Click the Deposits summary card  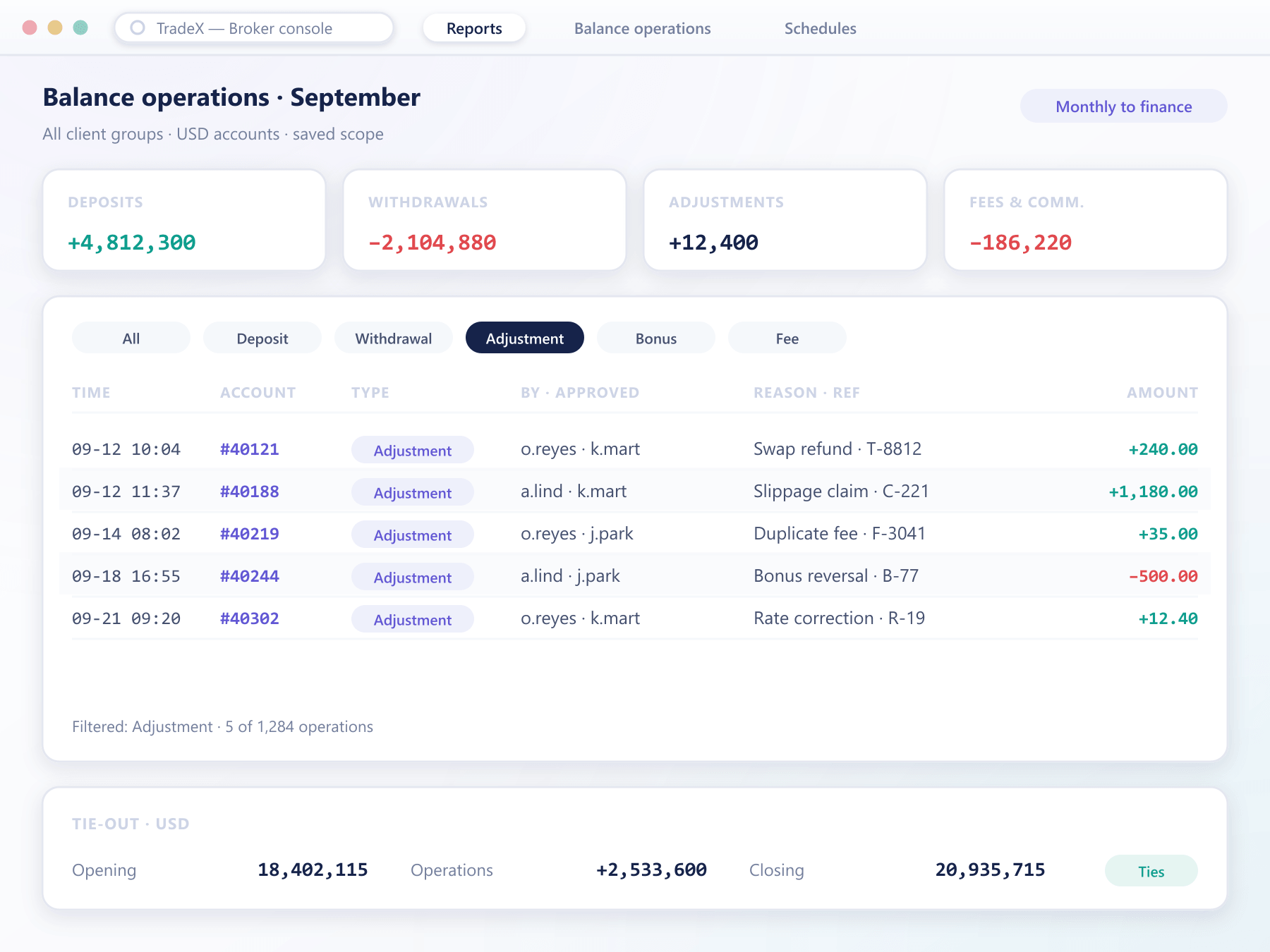tap(184, 220)
